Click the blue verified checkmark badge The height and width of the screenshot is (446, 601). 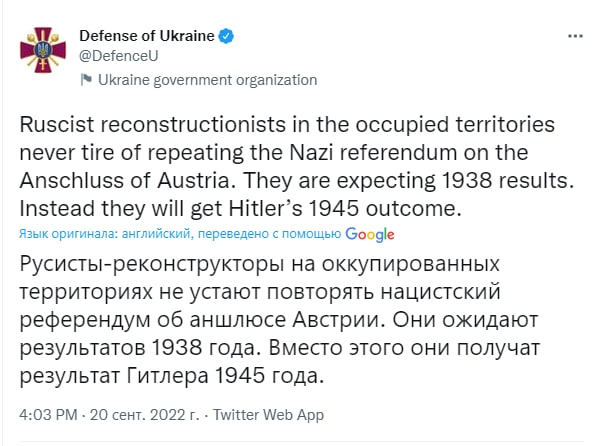pos(229,37)
